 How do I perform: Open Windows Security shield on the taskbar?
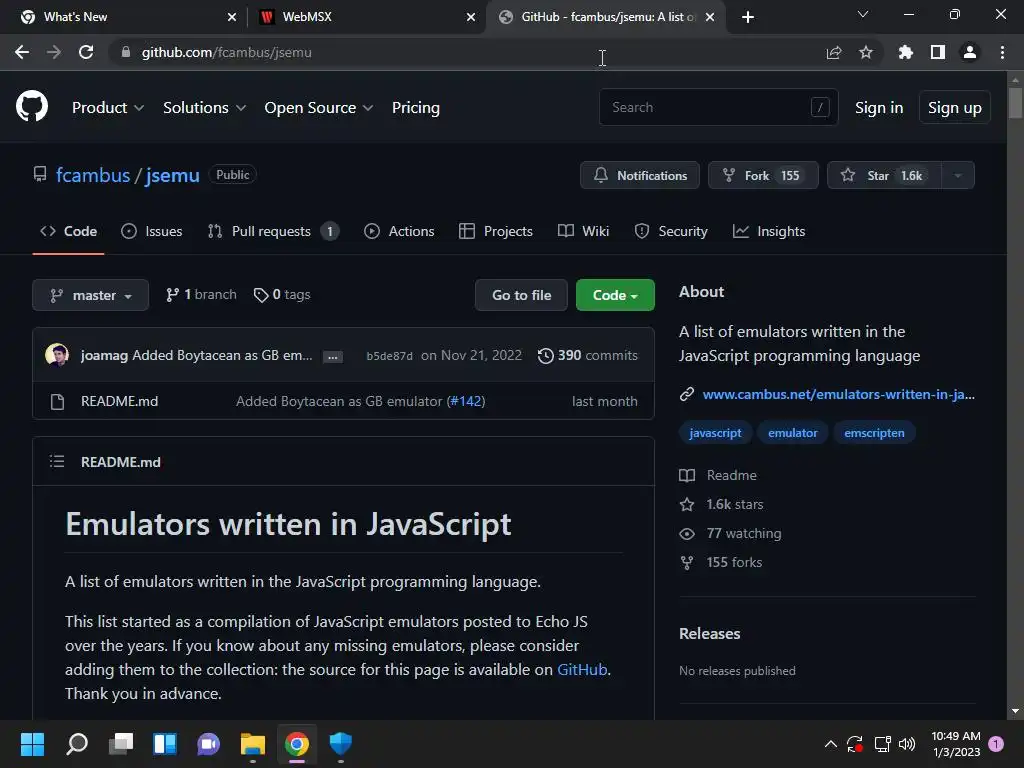(x=340, y=744)
